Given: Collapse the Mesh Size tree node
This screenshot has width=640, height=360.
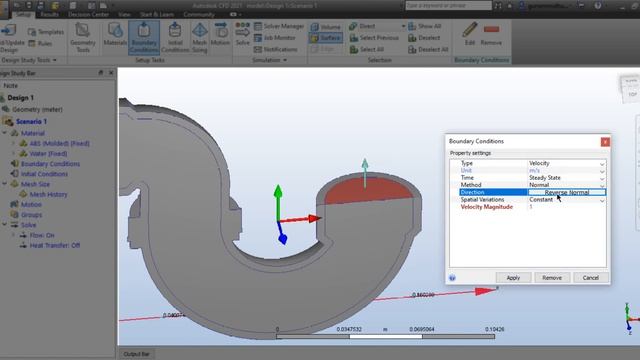Looking at the screenshot, I should click(x=4, y=184).
